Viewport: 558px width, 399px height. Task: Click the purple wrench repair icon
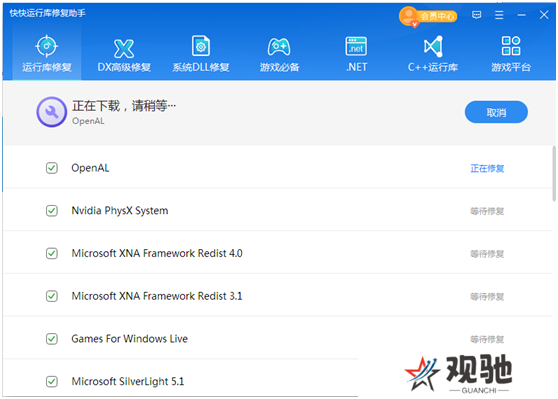pyautogui.click(x=52, y=112)
